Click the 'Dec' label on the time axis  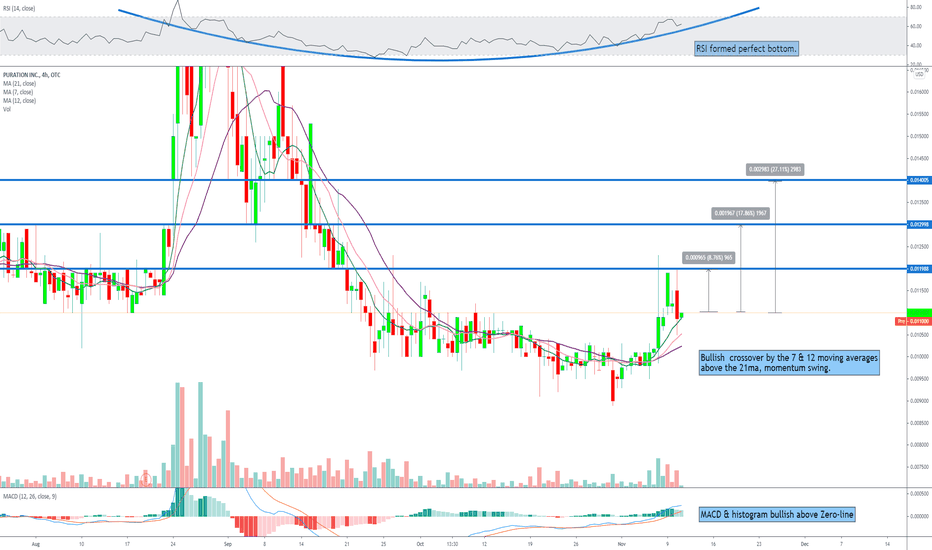click(804, 543)
